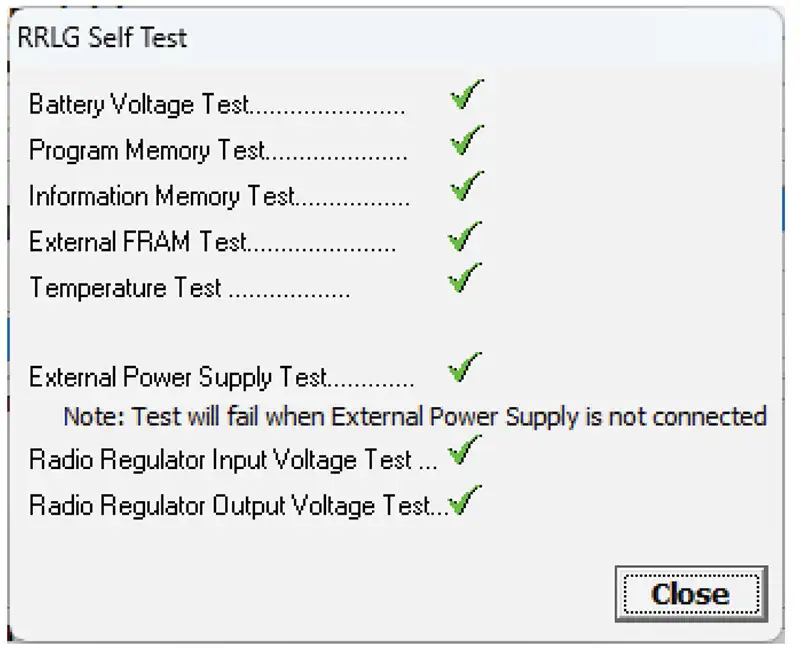Click the Radio Regulator Input Voltage Test label
The width and height of the screenshot is (800, 648).
click(x=220, y=460)
